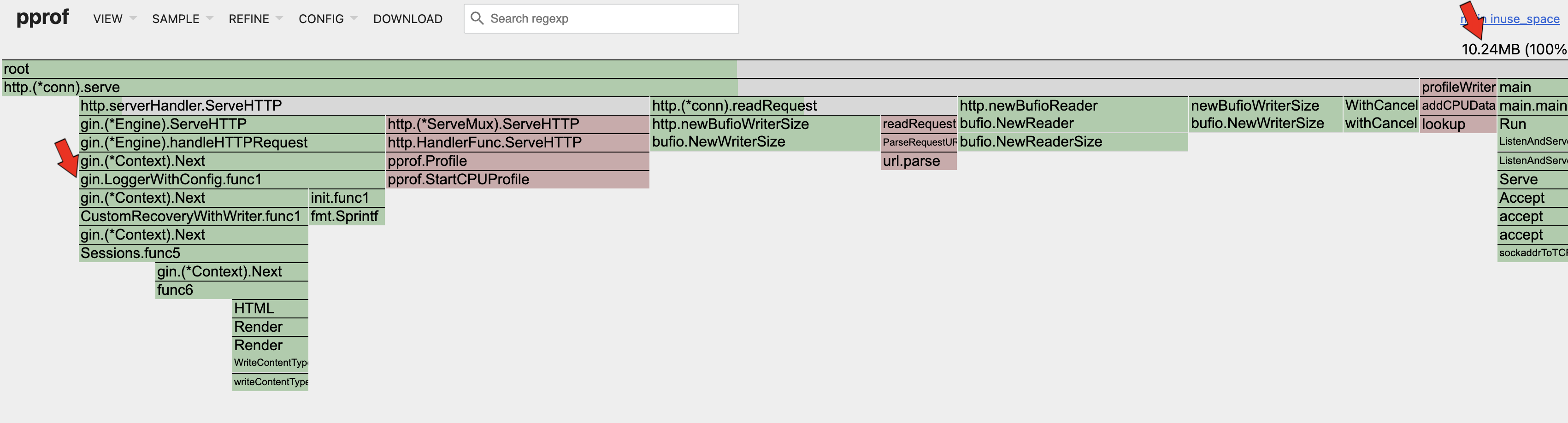Open the SAMPLE dropdown menu
The width and height of the screenshot is (1568, 423).
click(x=177, y=19)
